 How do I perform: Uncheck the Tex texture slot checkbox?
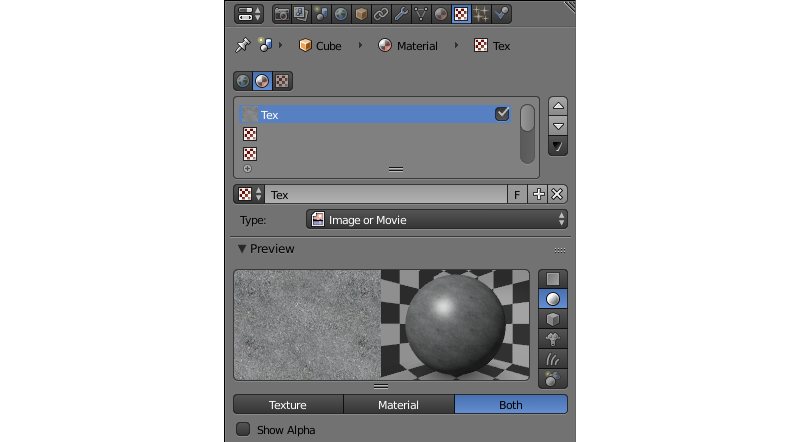coord(502,115)
